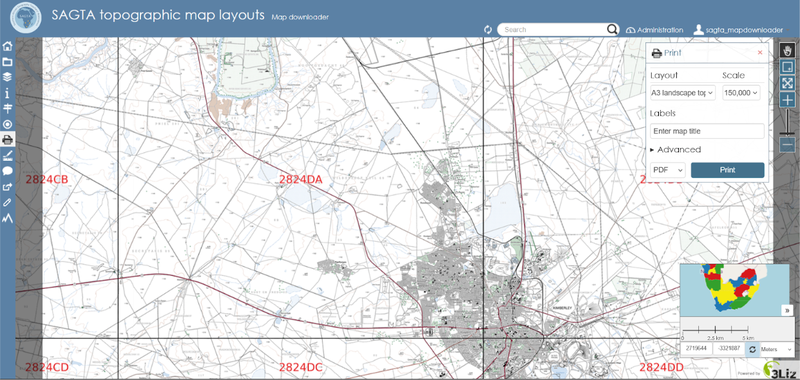Click the blue Print button
The width and height of the screenshot is (800, 380).
point(727,170)
